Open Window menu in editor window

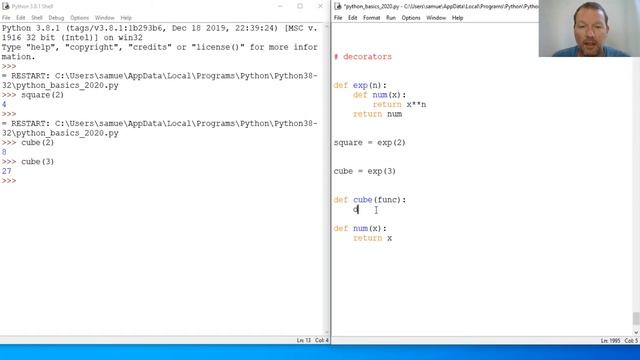pos(436,18)
